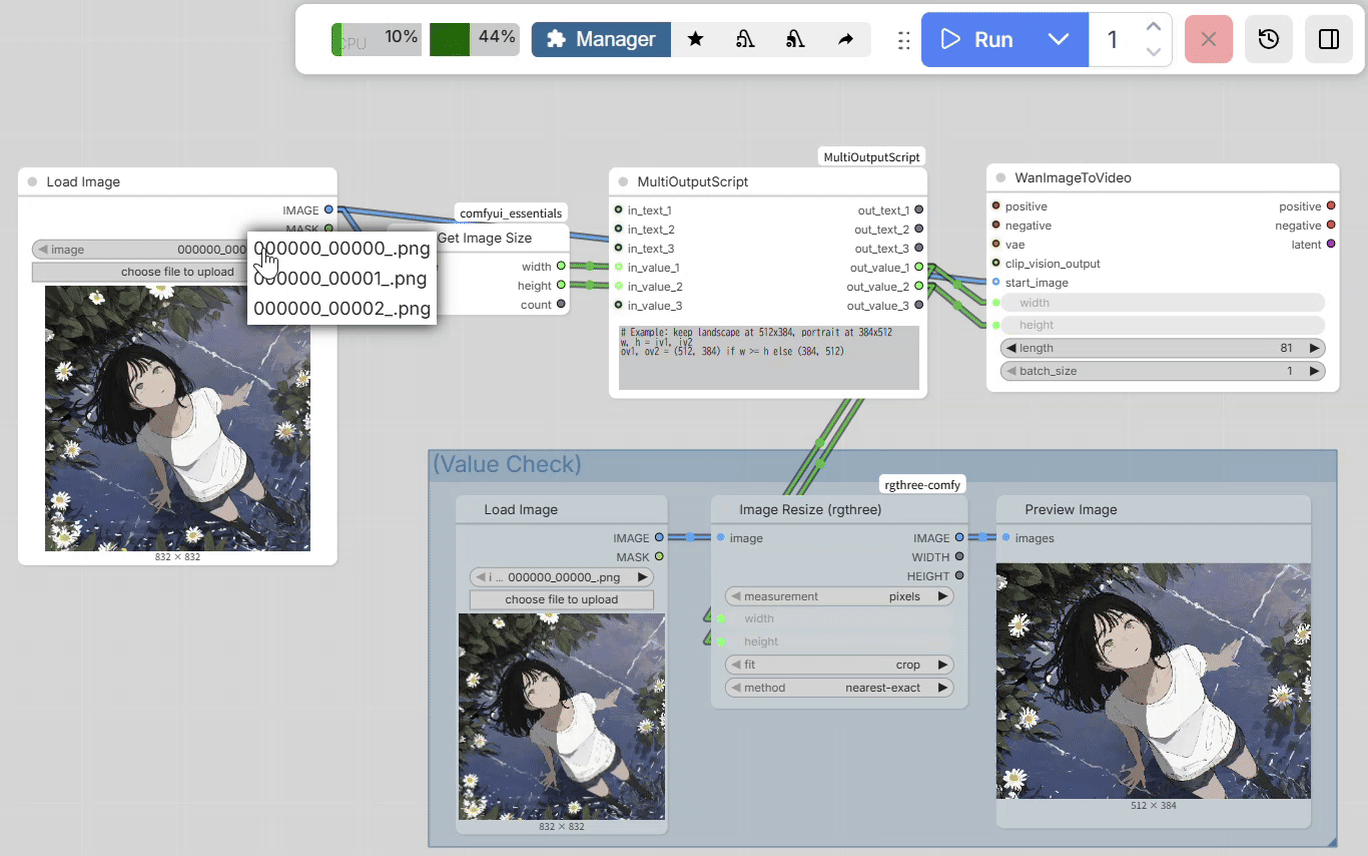Collapse the MultiOutputScript node via its title dot
The width and height of the screenshot is (1368, 856).
coord(623,182)
